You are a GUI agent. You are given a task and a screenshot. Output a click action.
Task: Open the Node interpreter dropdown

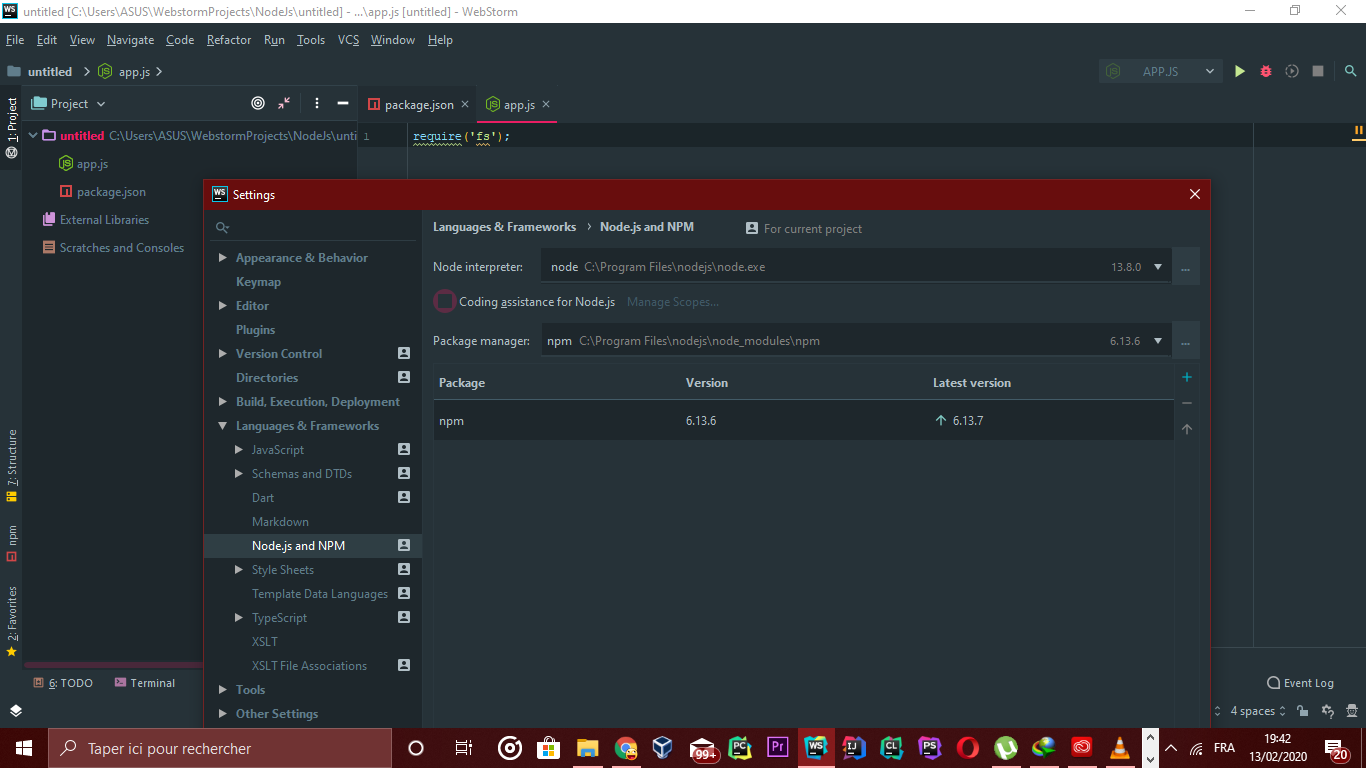tap(1158, 267)
